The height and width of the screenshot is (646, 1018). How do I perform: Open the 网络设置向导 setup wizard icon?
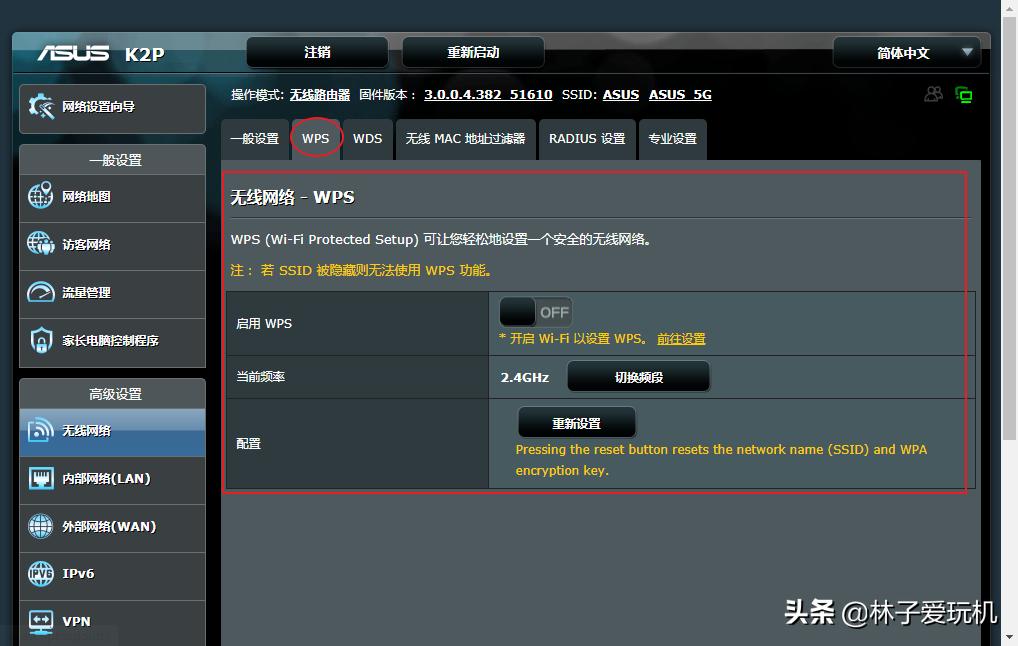tap(40, 108)
